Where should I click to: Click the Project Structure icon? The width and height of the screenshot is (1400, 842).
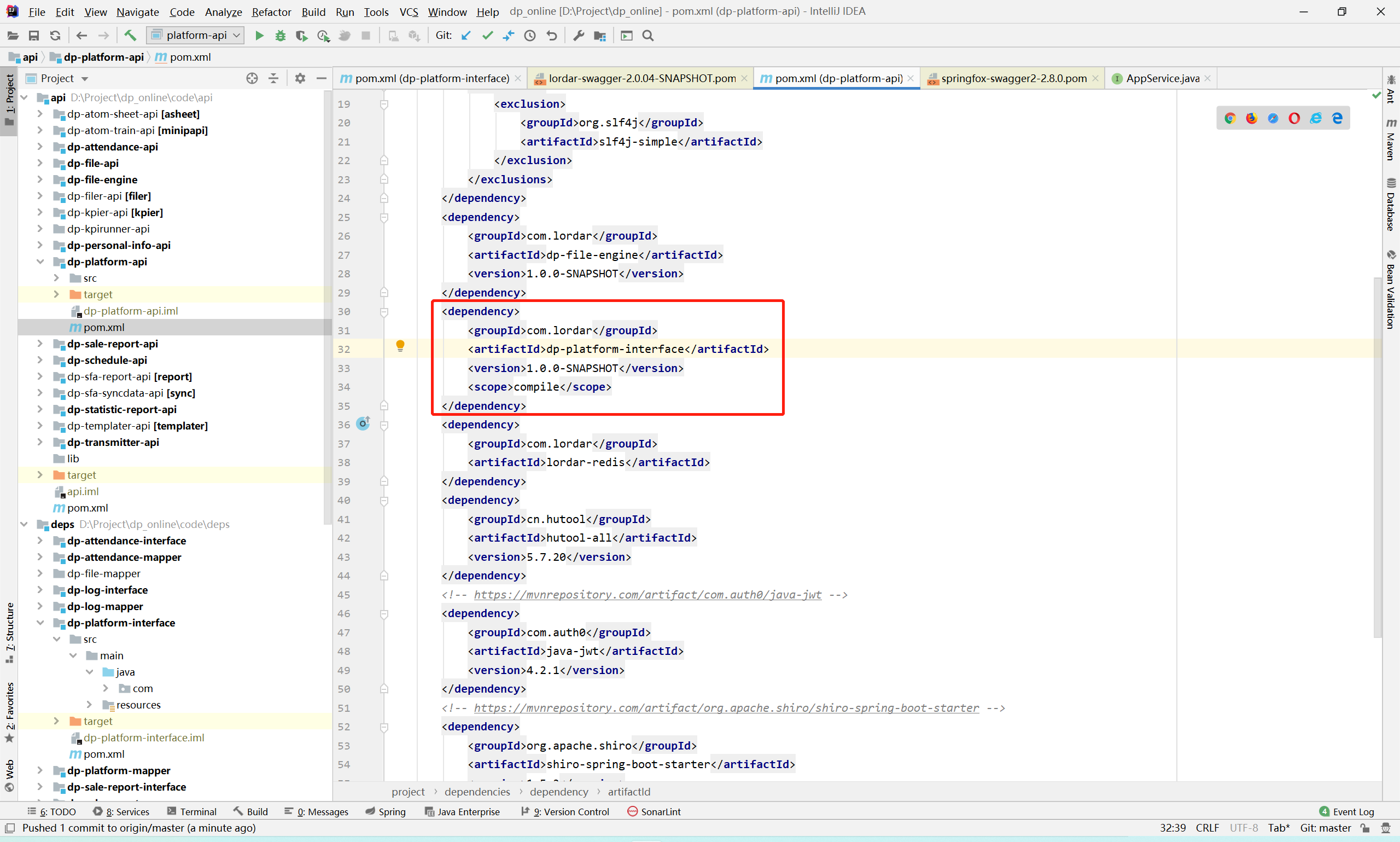(x=600, y=36)
